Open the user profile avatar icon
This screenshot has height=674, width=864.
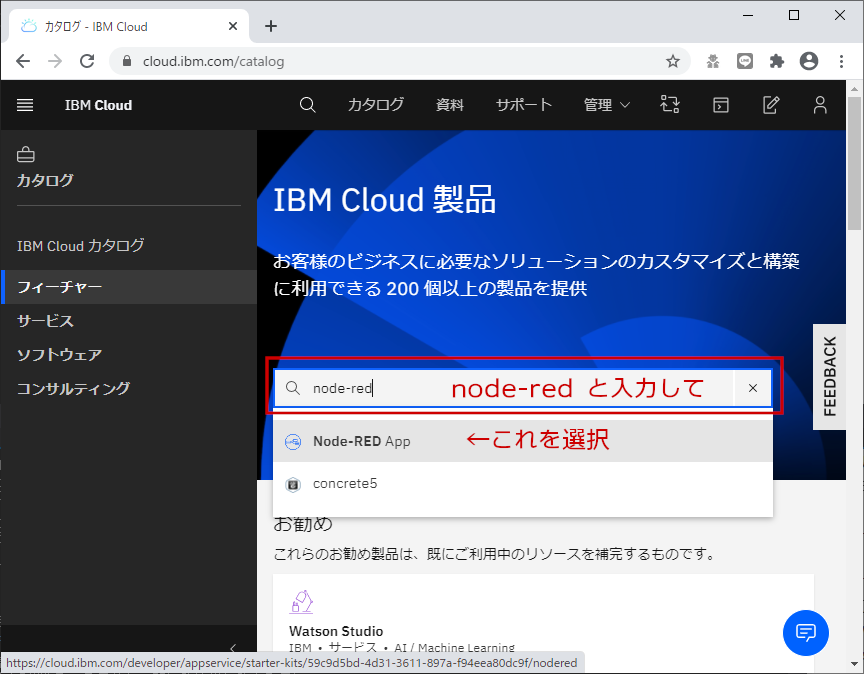820,105
